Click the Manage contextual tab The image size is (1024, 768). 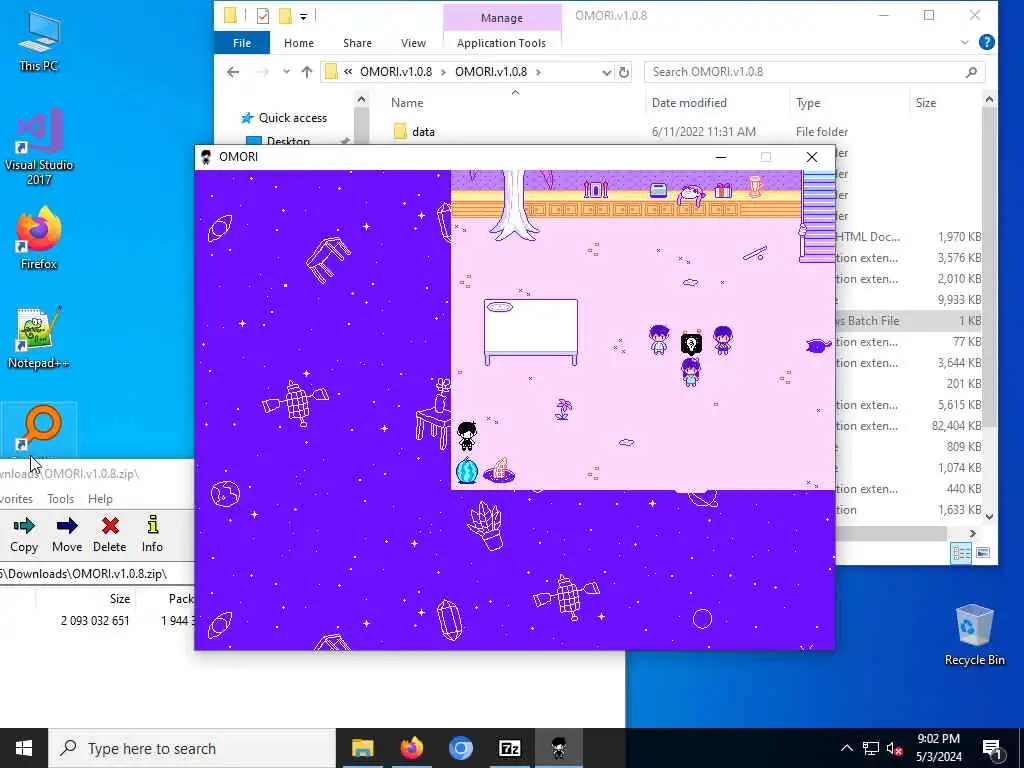[502, 18]
